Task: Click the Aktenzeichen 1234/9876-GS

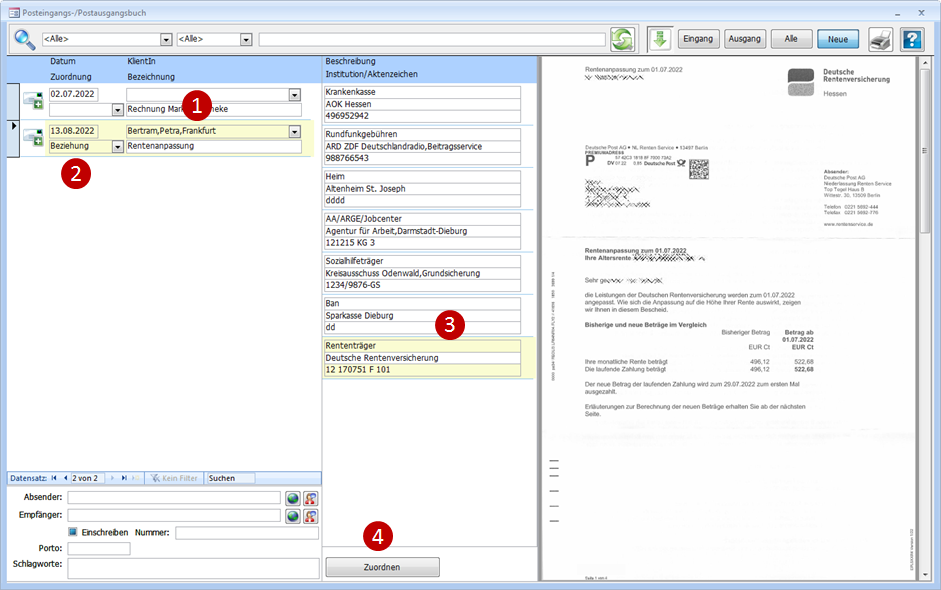Action: pos(422,285)
